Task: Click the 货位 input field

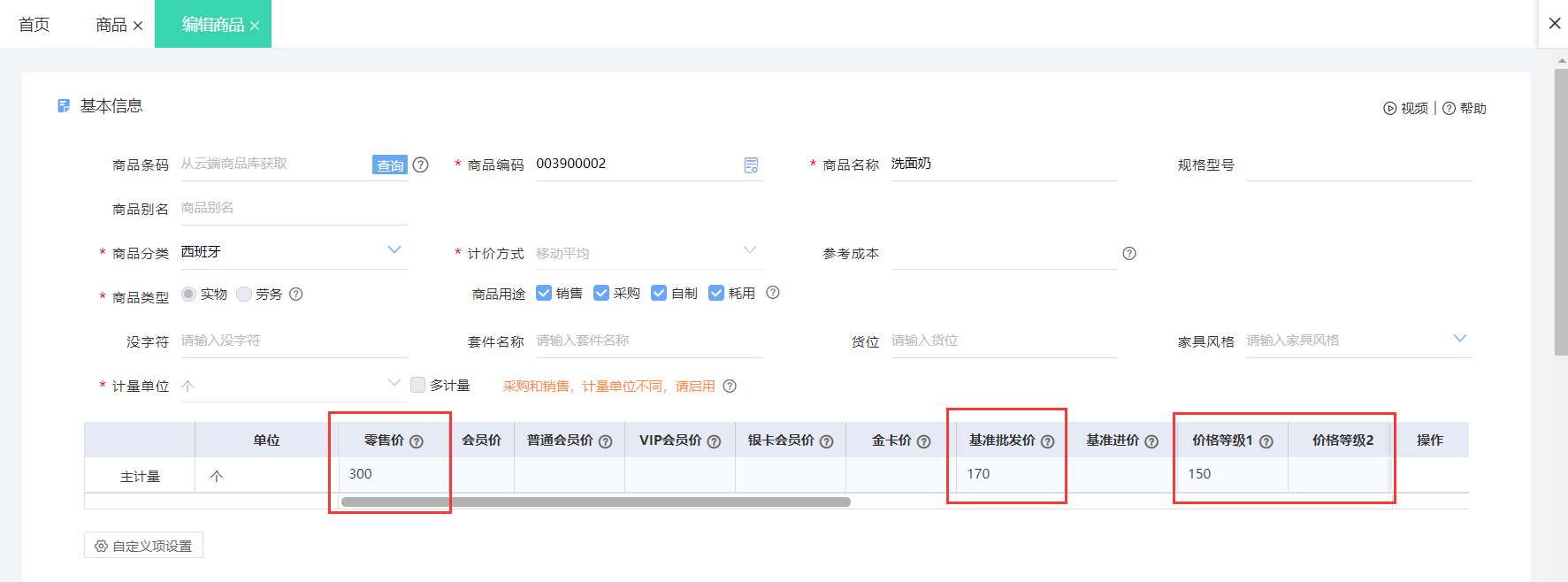Action: (x=1004, y=341)
